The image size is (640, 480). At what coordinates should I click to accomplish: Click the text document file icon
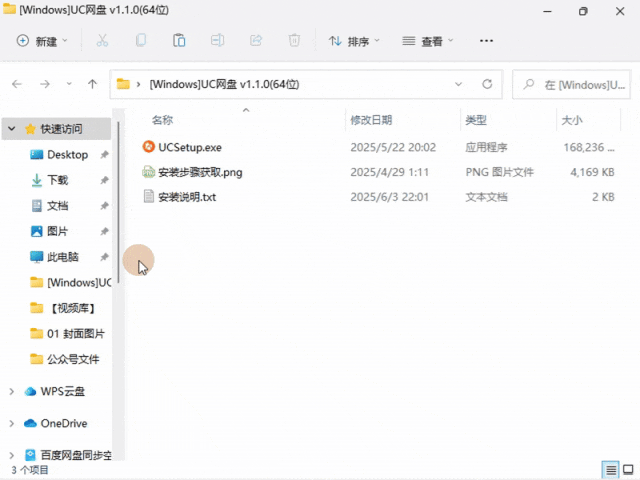[149, 197]
